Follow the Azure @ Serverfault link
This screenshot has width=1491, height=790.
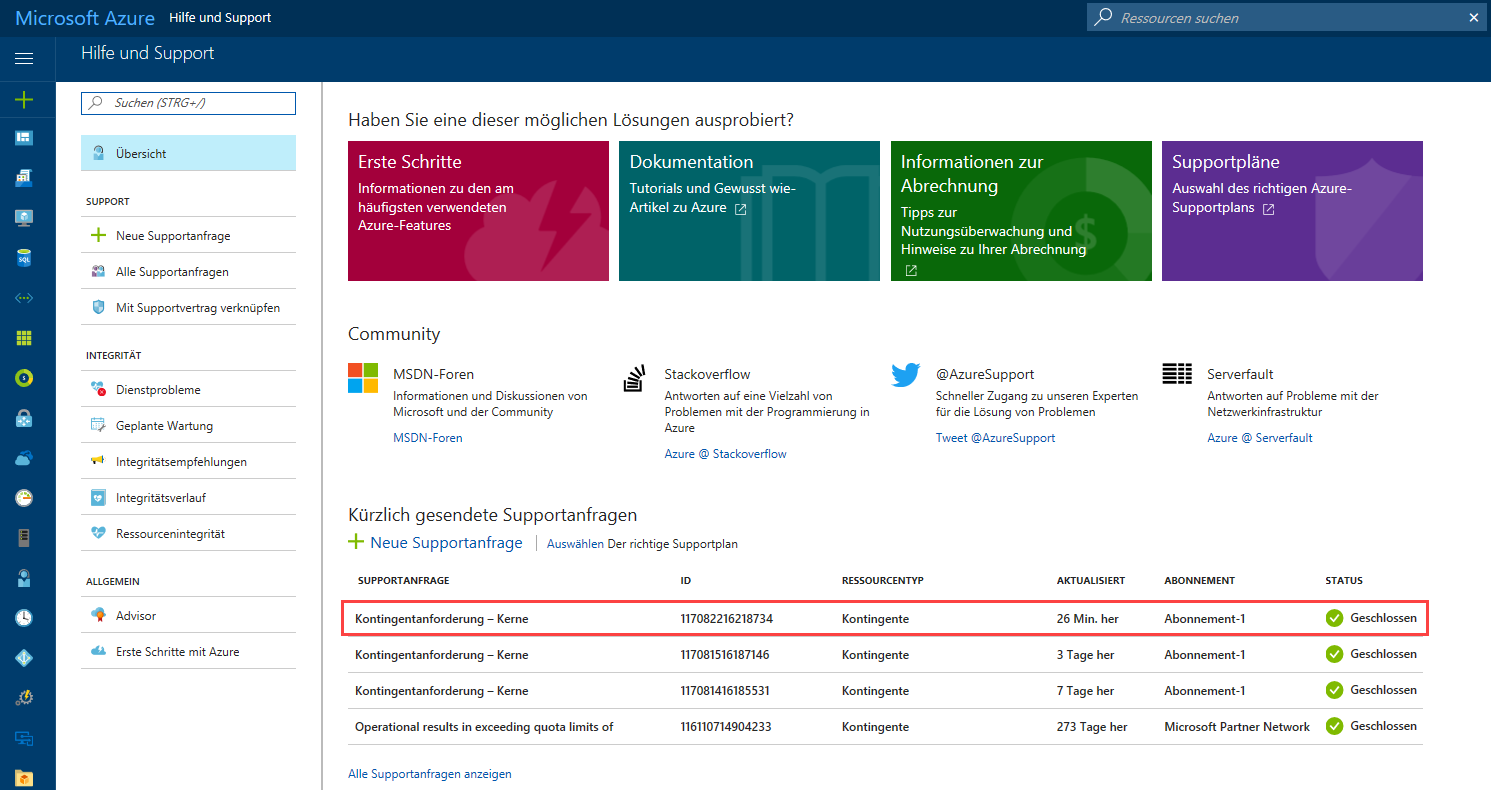(1260, 438)
